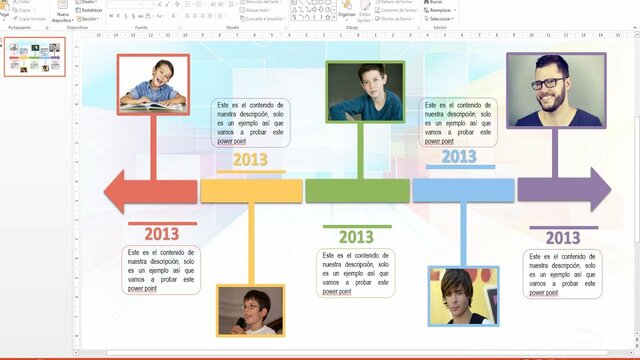Click the Organizar button
Screen dimensions: 640x360
coord(347,11)
